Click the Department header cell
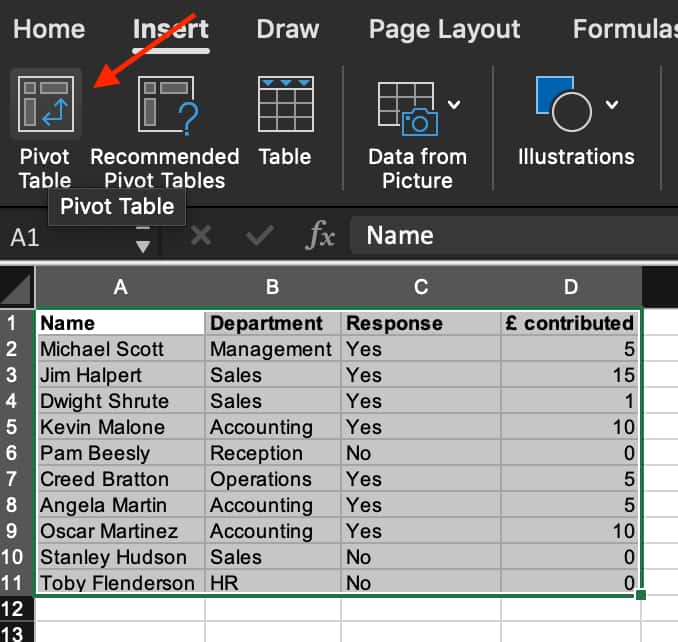The image size is (678, 642). [x=273, y=323]
